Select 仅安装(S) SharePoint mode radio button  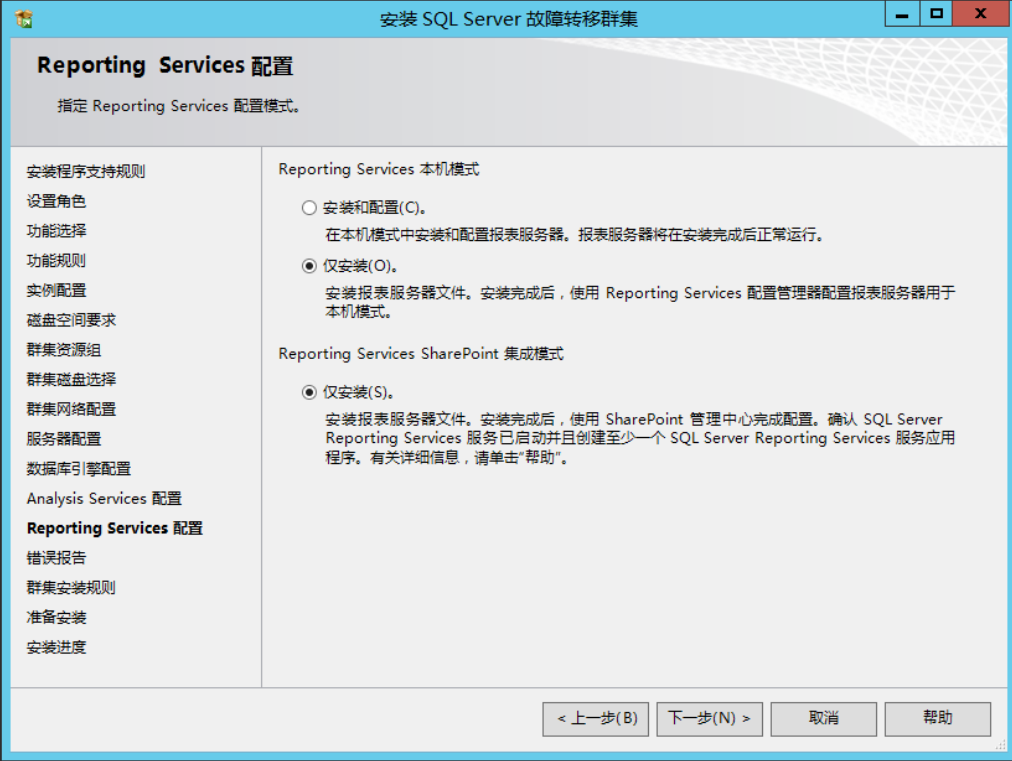click(x=309, y=392)
